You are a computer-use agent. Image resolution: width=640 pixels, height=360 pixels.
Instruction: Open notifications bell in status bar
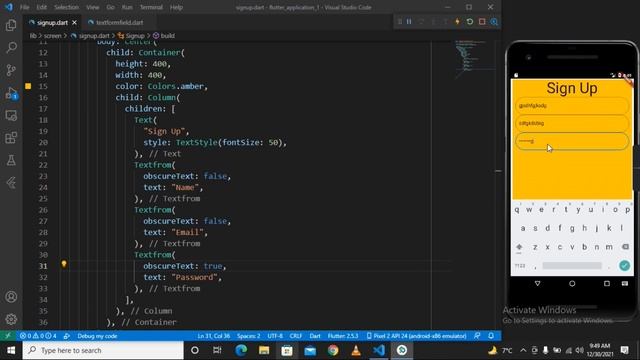pyautogui.click(x=491, y=336)
